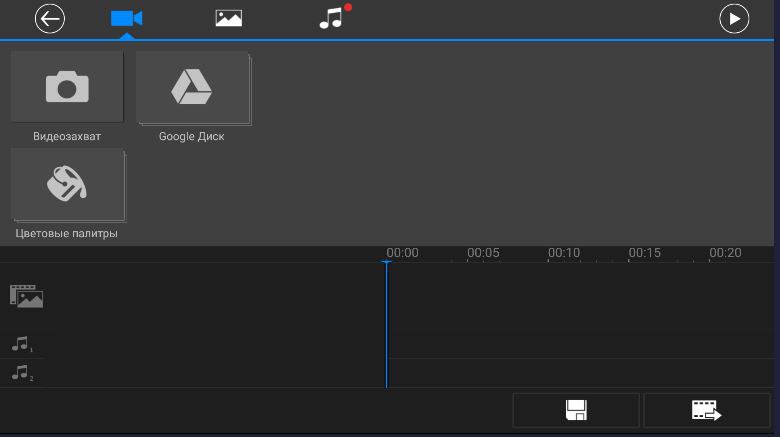Click the paint bucket palette icon
780x437 pixels.
67,184
